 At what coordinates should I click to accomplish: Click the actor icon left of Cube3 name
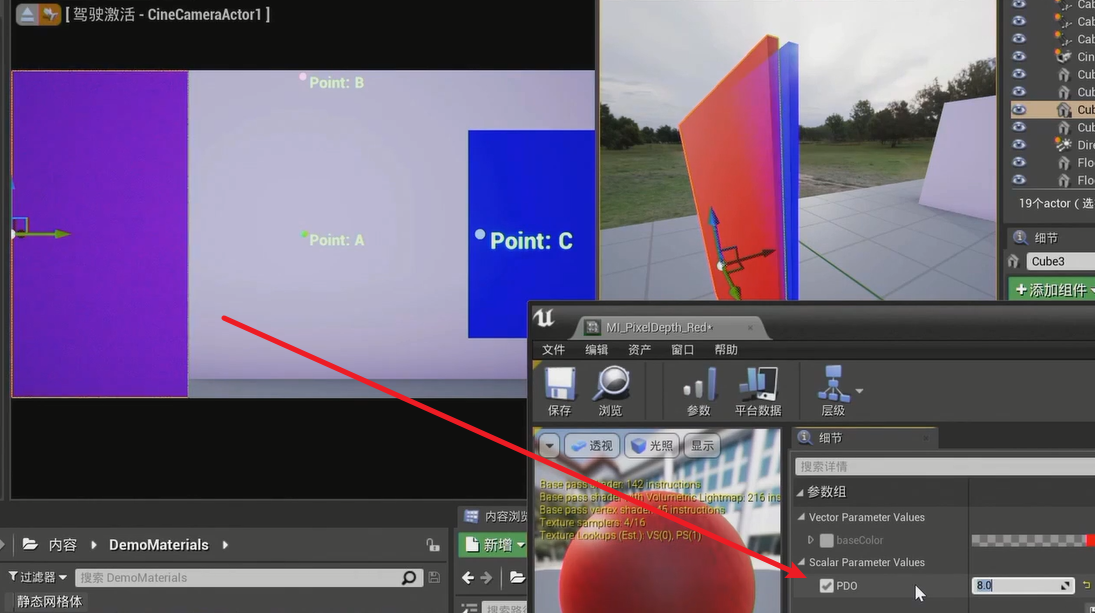pos(1013,261)
